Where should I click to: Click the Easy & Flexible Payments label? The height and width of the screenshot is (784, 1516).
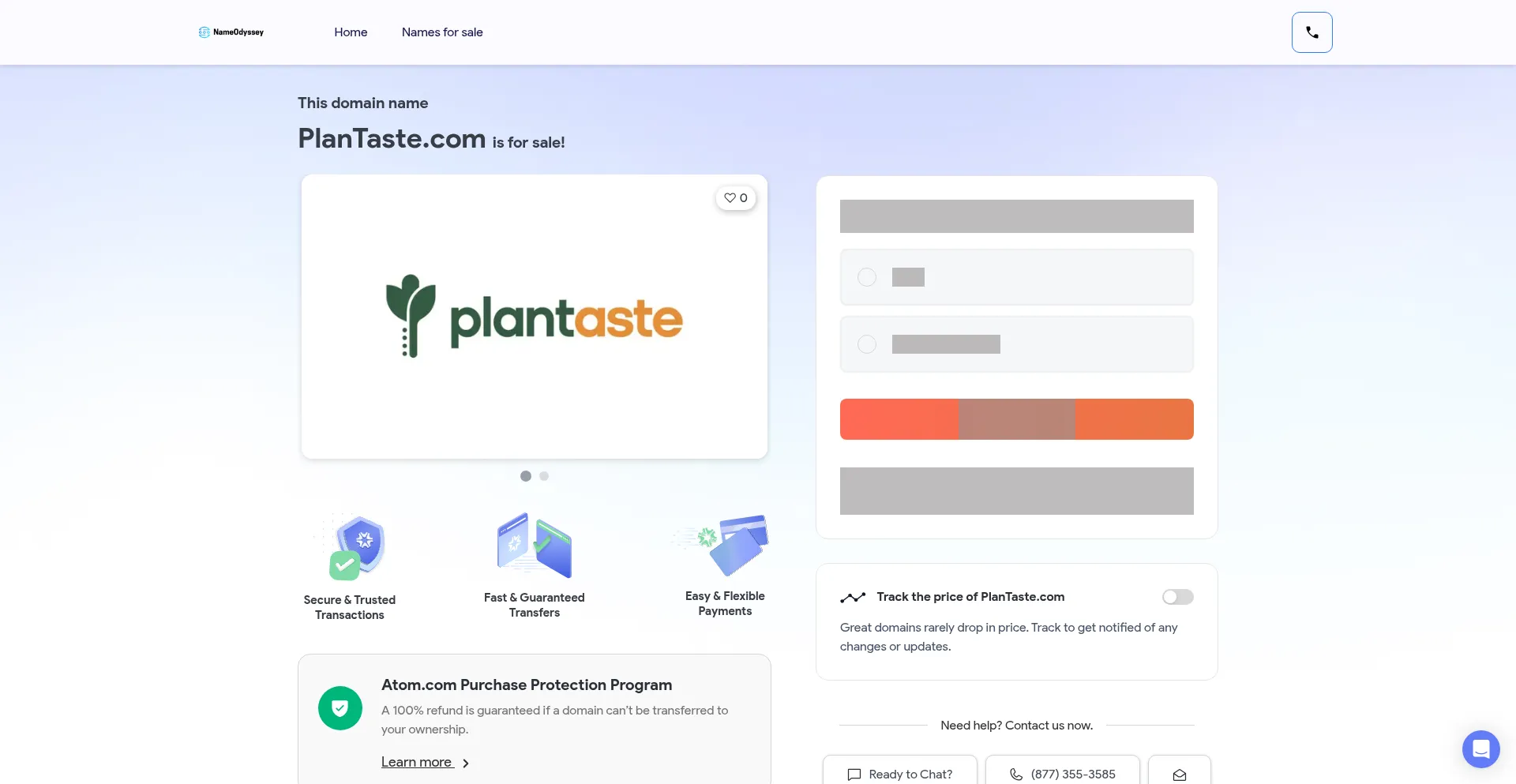click(725, 603)
